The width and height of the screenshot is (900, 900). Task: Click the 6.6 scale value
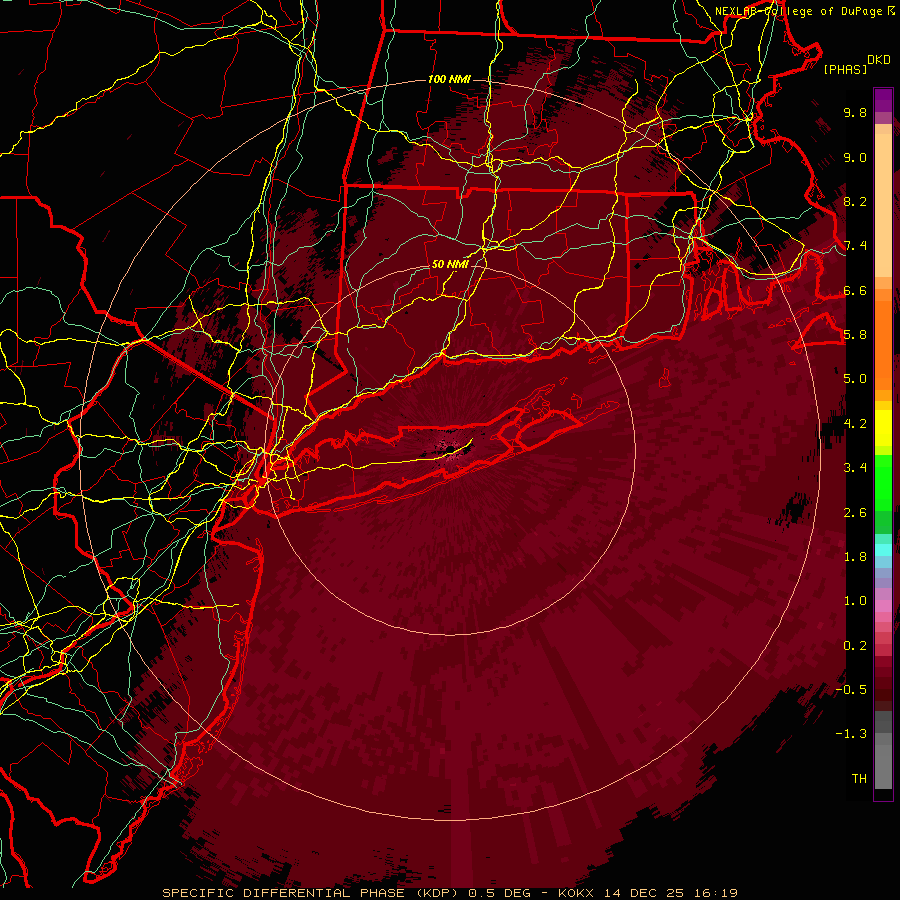click(855, 290)
